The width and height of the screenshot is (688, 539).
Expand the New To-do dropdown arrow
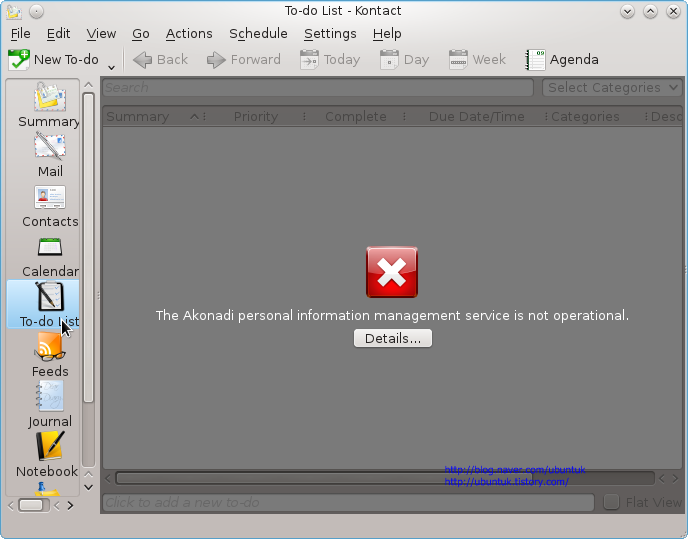tap(111, 67)
